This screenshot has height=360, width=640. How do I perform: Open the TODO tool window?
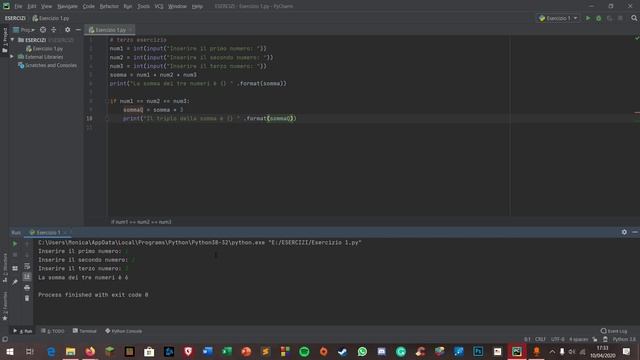53,331
